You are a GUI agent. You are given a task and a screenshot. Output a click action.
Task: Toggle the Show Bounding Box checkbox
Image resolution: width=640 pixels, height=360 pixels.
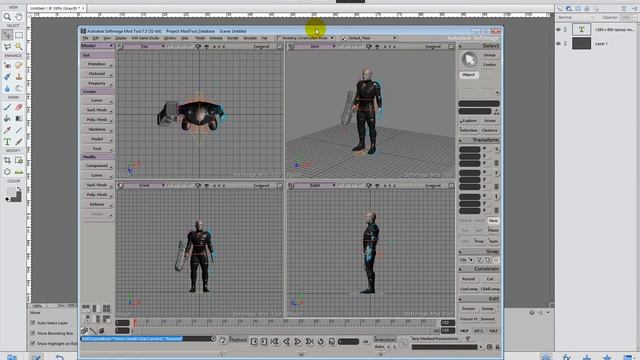(33, 333)
